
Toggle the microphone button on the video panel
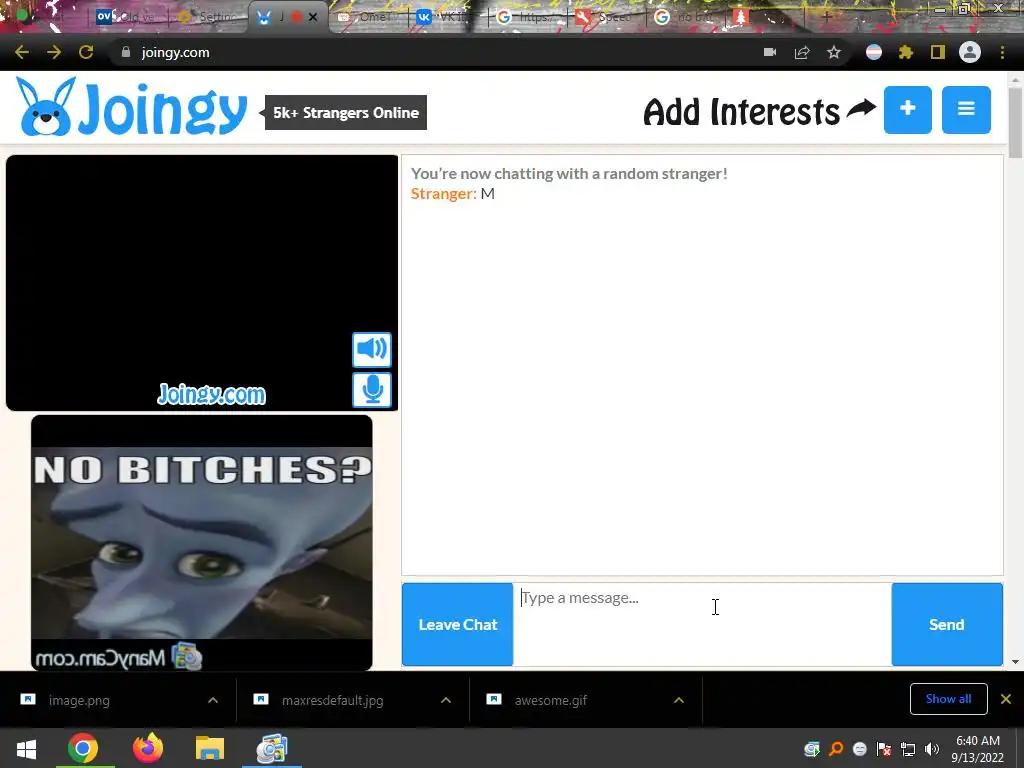[372, 390]
